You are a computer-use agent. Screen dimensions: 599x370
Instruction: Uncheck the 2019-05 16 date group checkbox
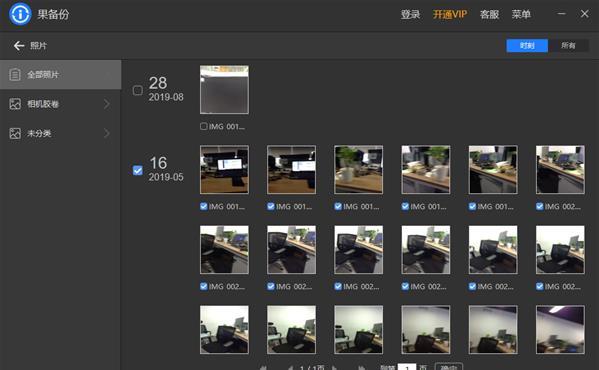tap(138, 170)
